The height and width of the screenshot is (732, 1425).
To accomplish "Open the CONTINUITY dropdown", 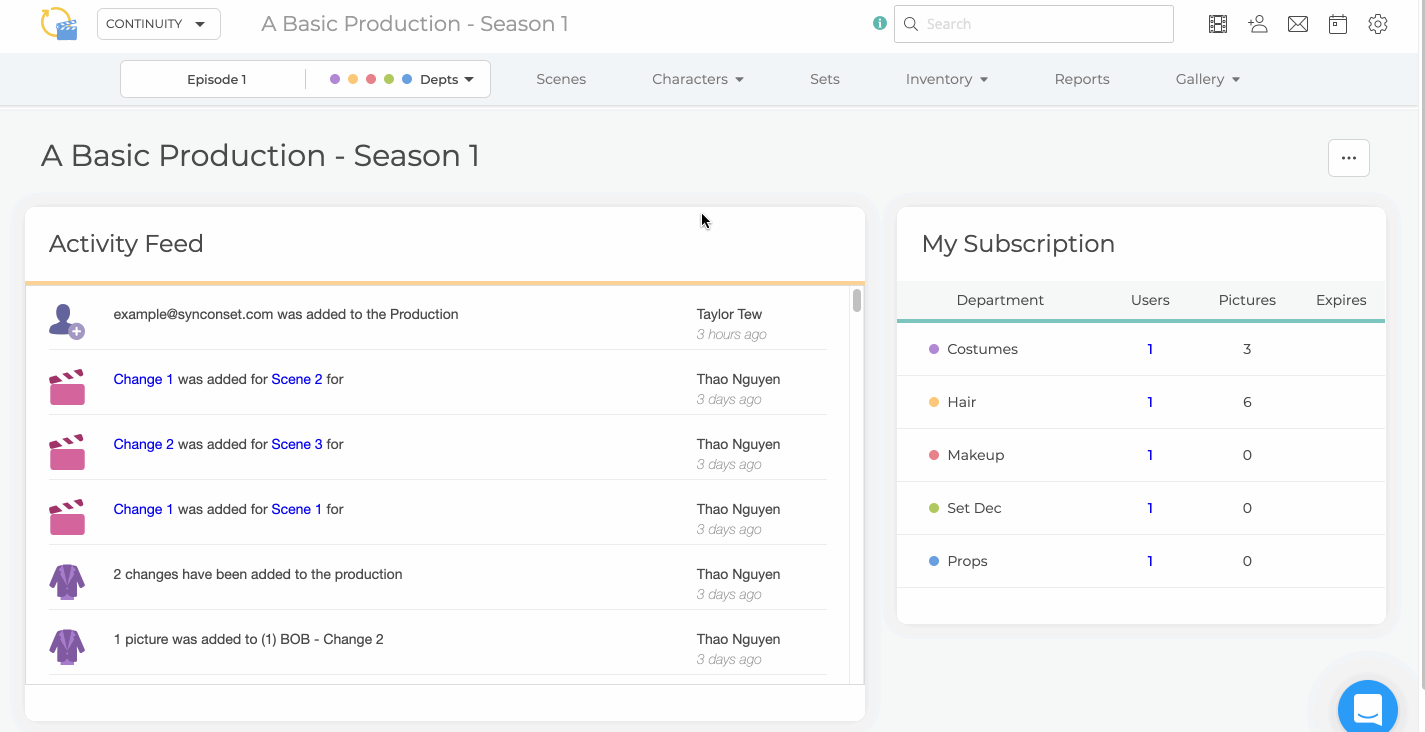I will pyautogui.click(x=158, y=24).
